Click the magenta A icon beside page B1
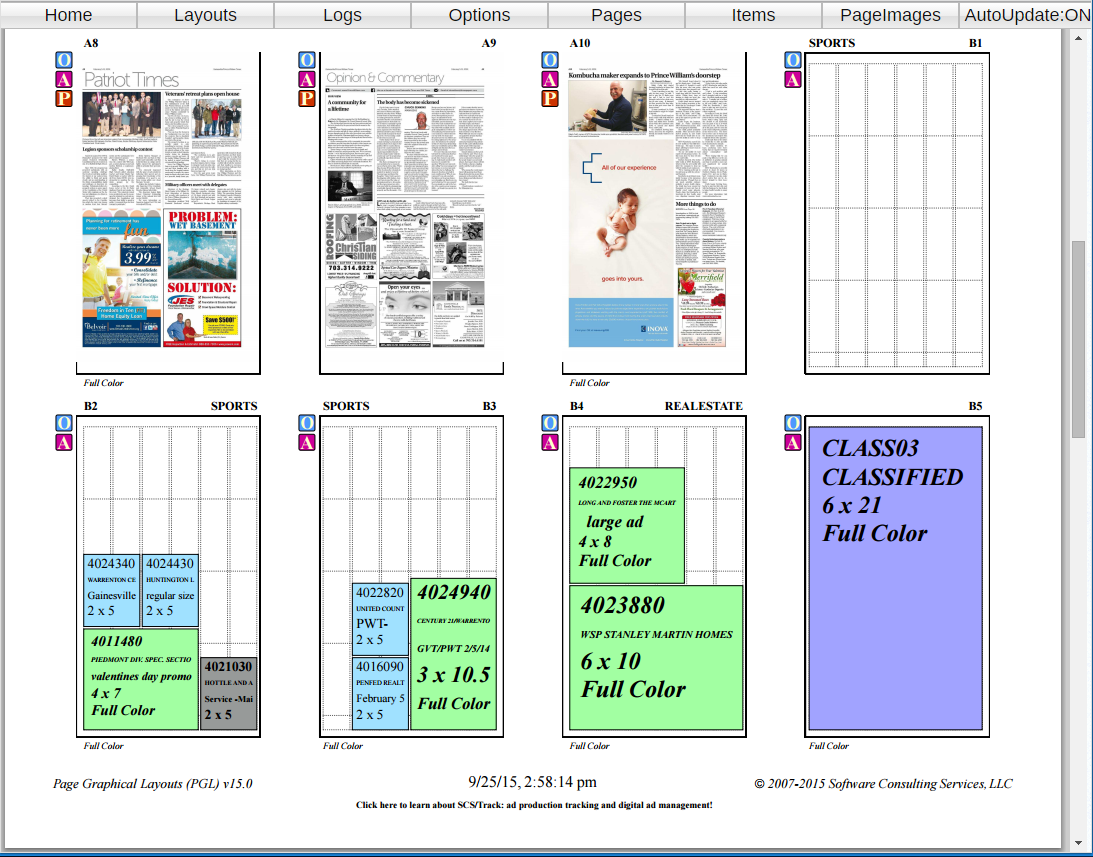Viewport: 1093px width, 857px height. [x=793, y=79]
